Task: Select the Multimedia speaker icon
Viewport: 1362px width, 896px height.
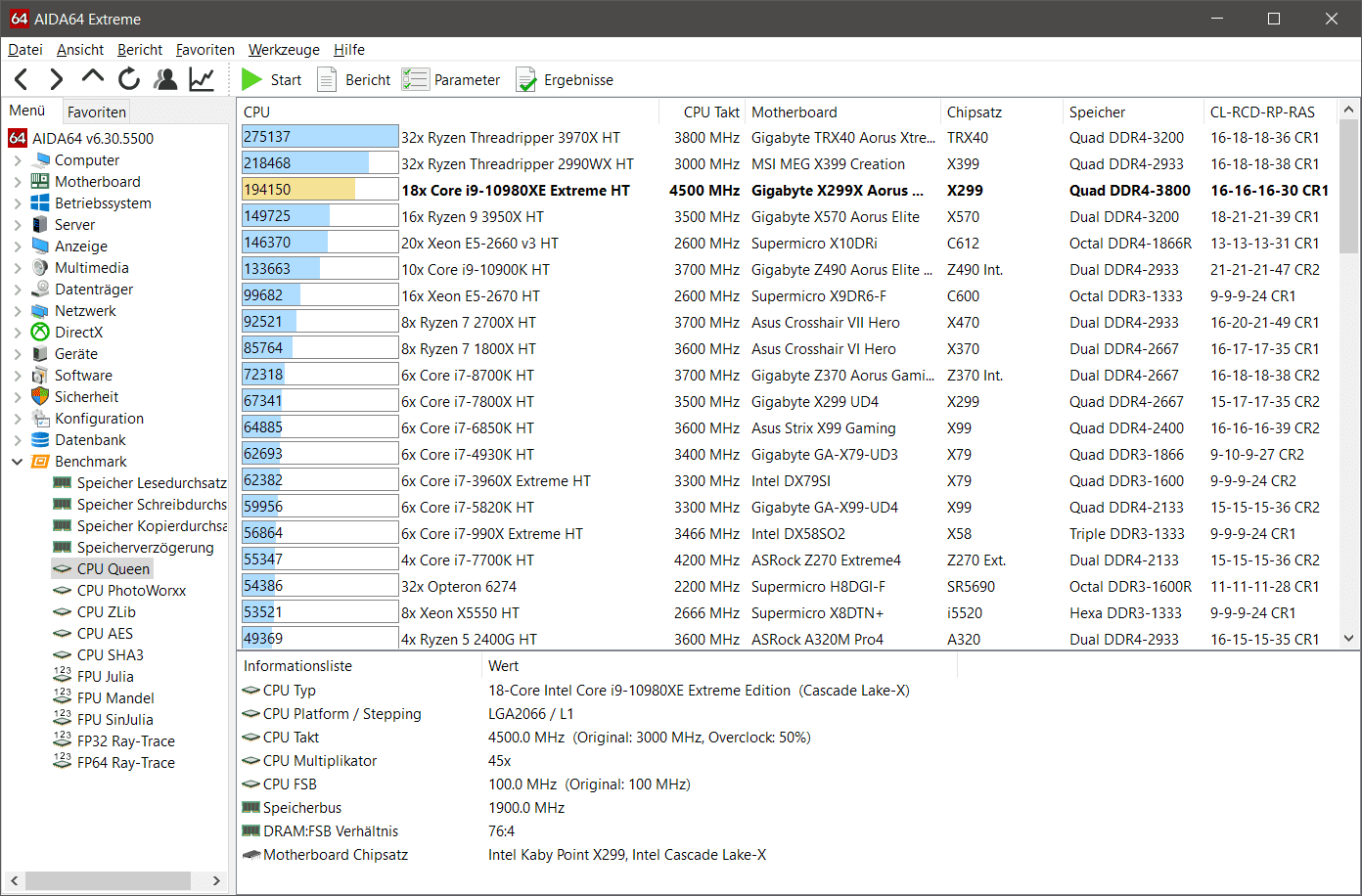Action: coord(40,268)
